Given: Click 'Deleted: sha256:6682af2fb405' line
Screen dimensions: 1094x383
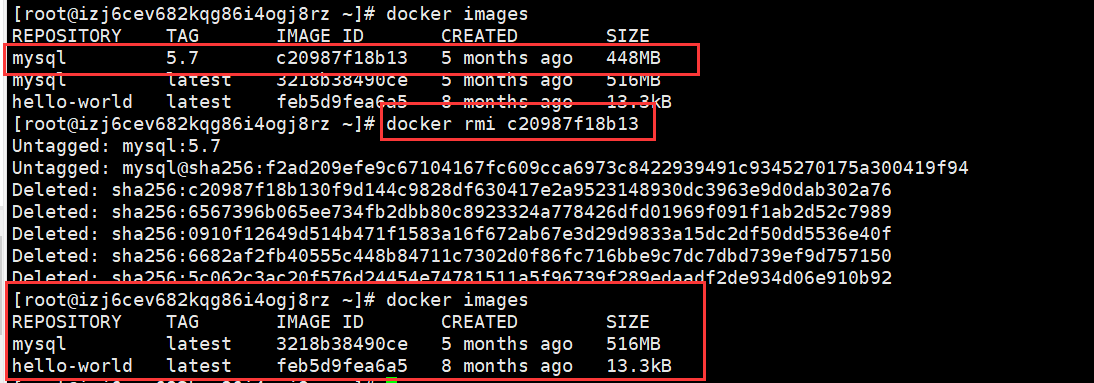Looking at the screenshot, I should point(451,255).
